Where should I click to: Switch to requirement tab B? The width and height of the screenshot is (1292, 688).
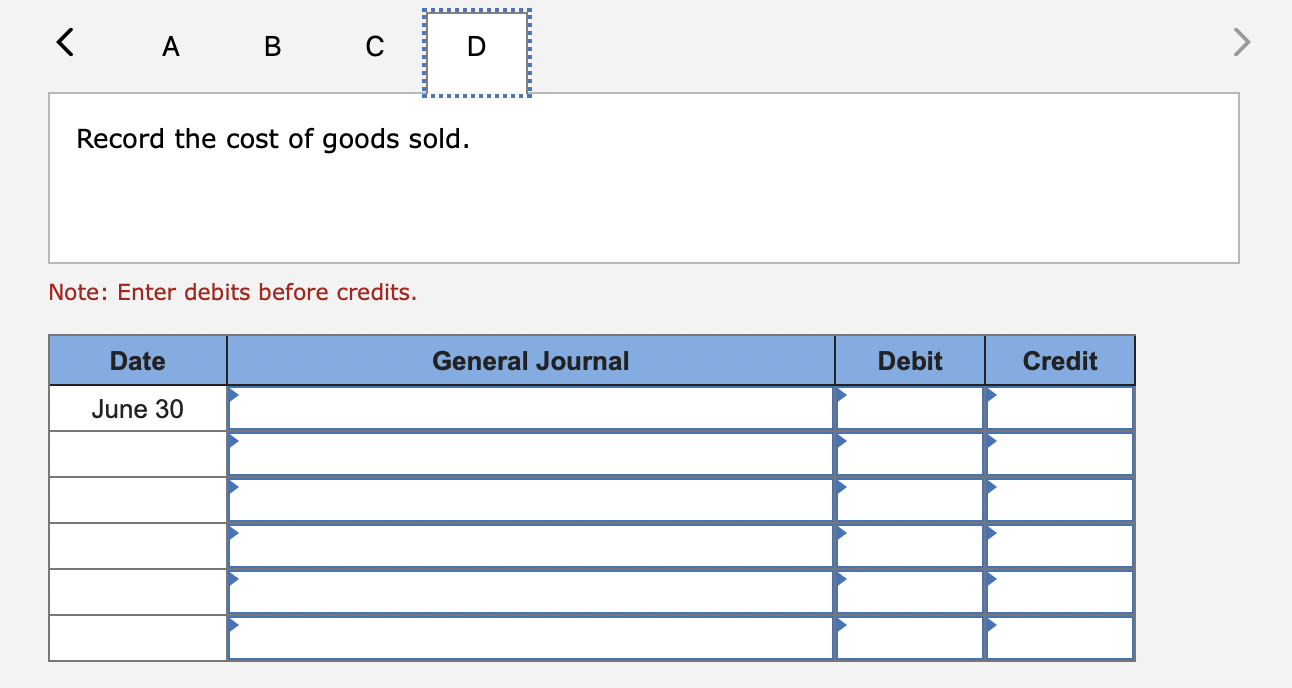(x=270, y=46)
